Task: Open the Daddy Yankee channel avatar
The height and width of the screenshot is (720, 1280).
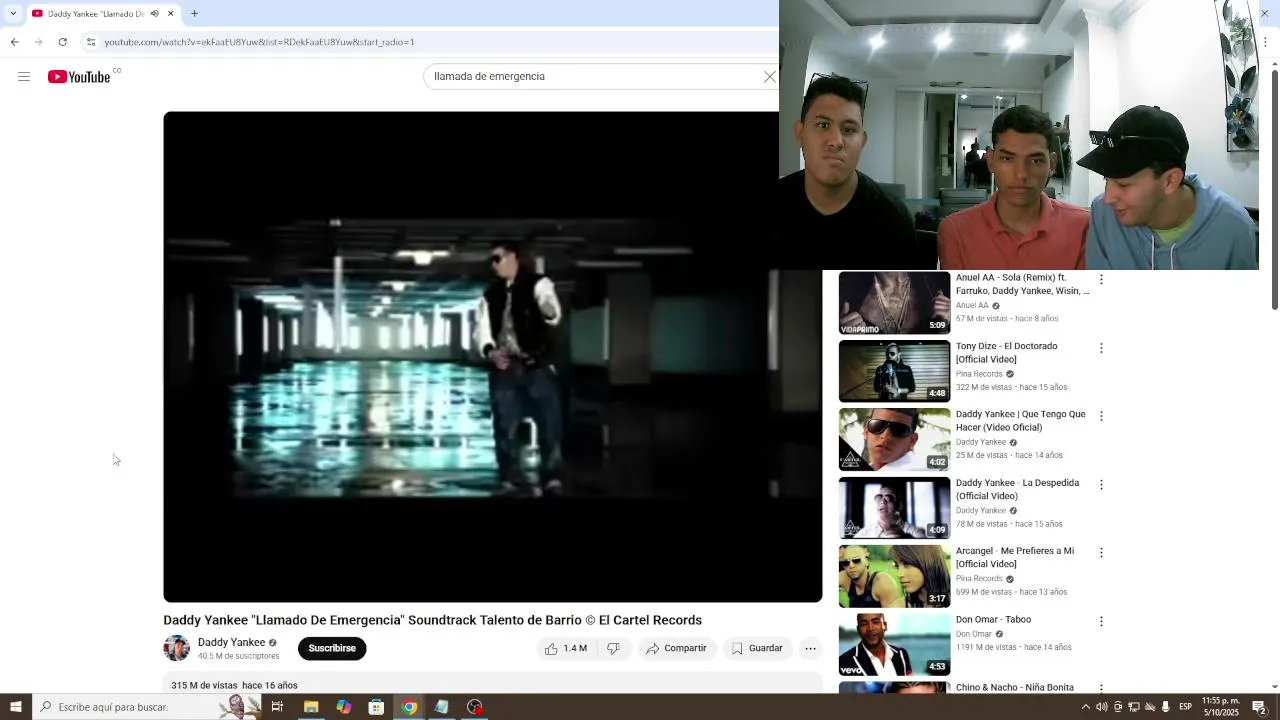Action: pyautogui.click(x=177, y=648)
